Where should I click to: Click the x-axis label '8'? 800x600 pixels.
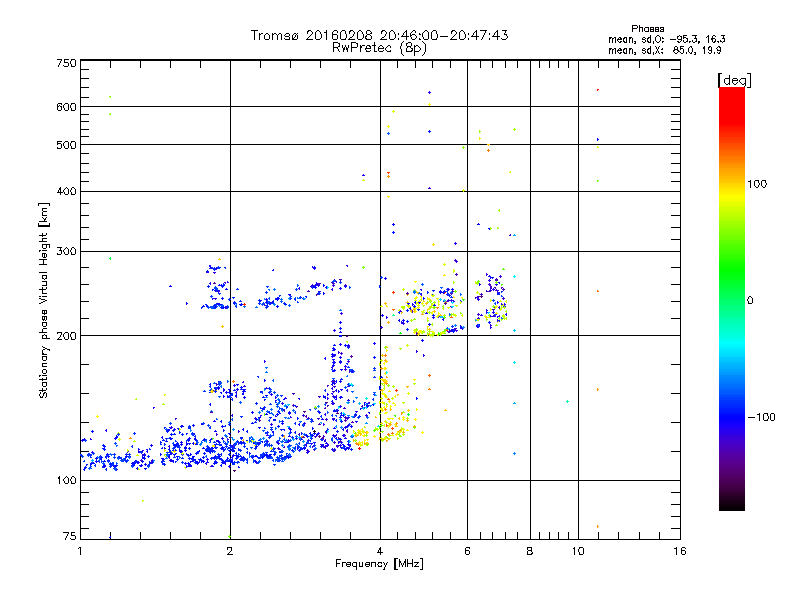click(x=530, y=551)
